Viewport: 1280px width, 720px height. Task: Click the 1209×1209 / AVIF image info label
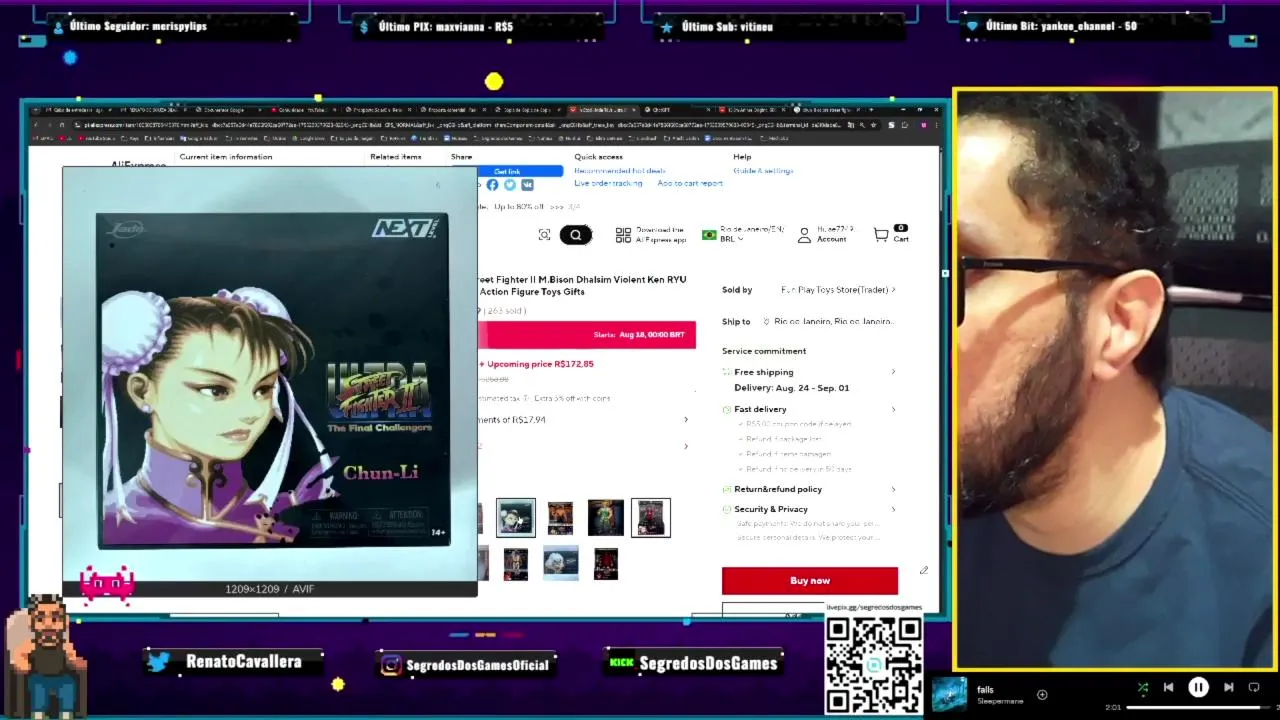(x=270, y=589)
